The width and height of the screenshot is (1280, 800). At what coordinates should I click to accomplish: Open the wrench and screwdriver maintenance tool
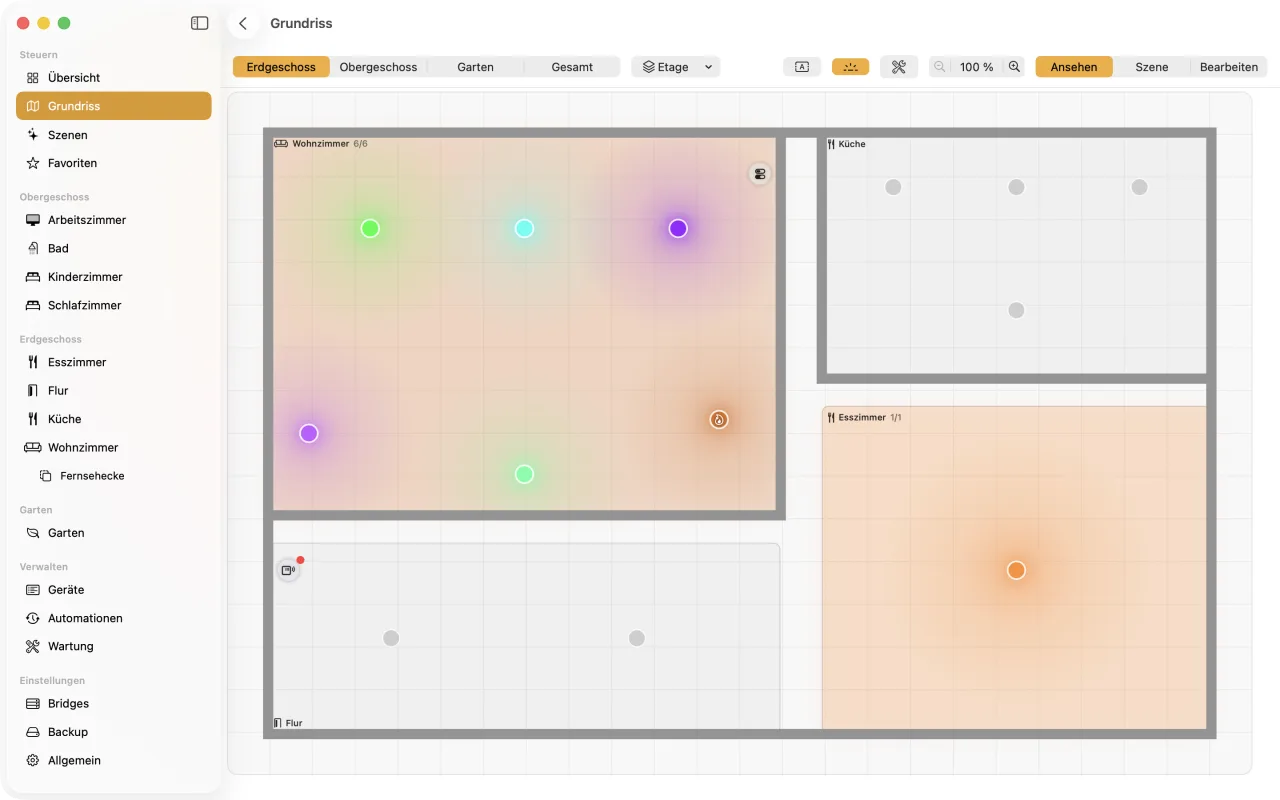click(x=899, y=67)
